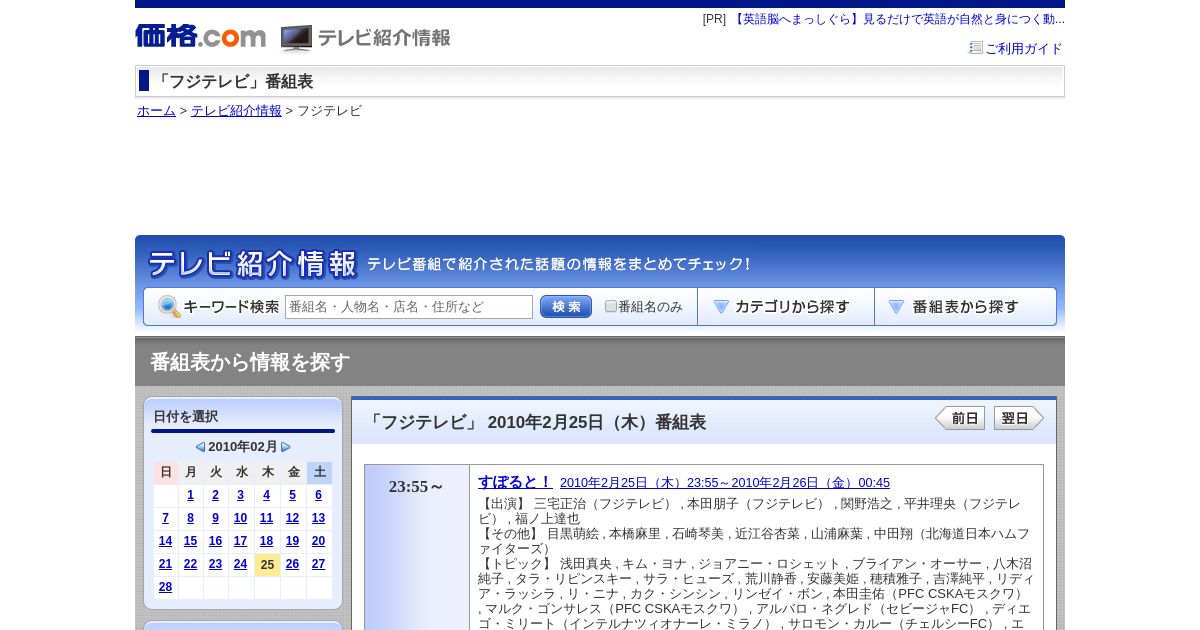The image size is (1200, 630).
Task: Select February 9 in calendar
Action: 215,518
